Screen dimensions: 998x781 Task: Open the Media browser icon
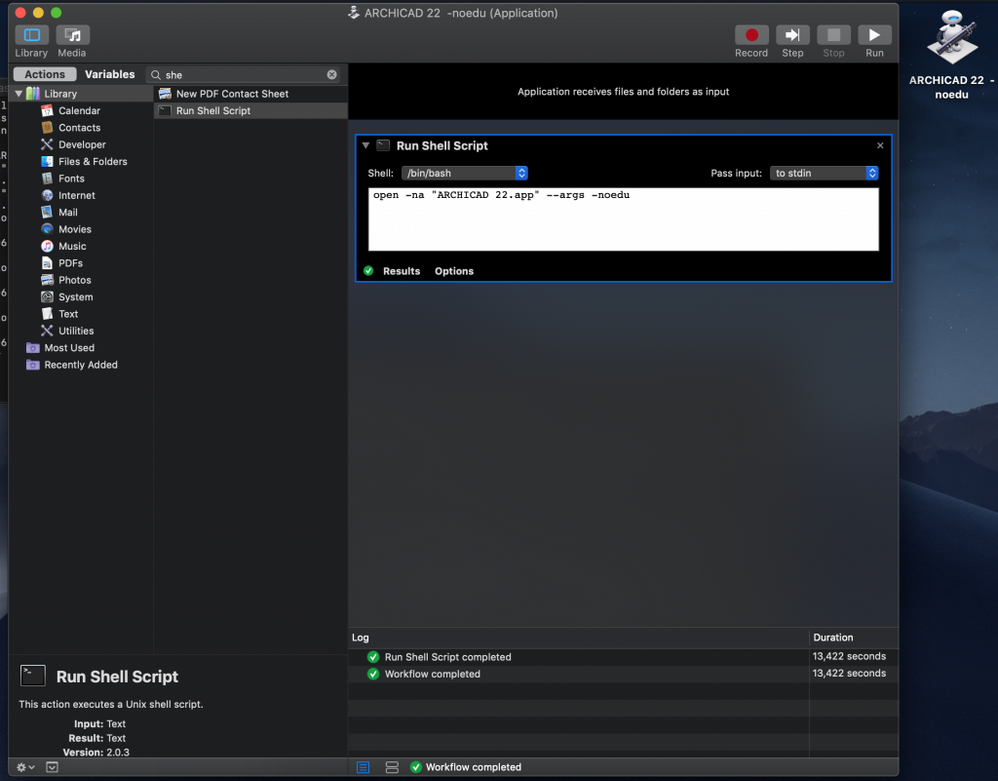click(72, 35)
